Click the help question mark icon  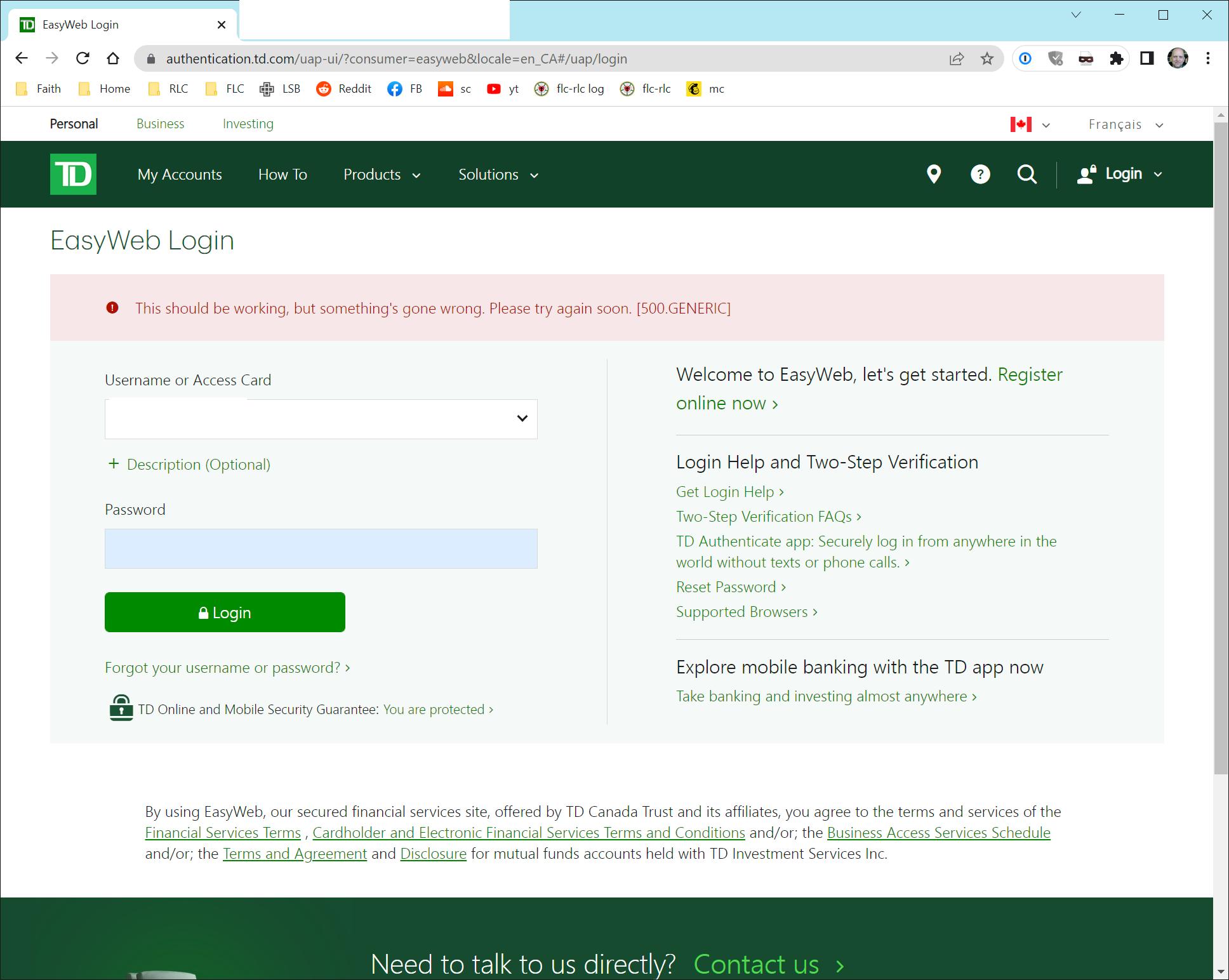(x=980, y=174)
